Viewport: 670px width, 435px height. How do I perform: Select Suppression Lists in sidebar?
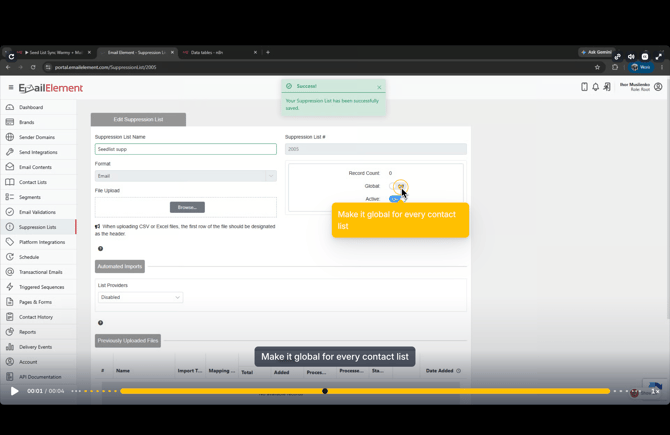point(37,227)
